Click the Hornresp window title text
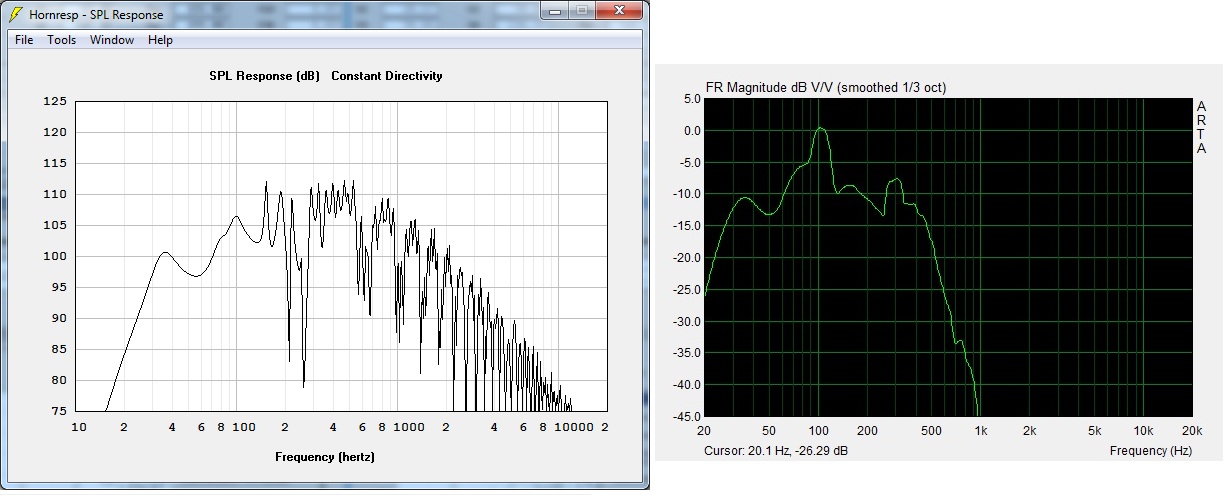1232x495 pixels. (96, 15)
